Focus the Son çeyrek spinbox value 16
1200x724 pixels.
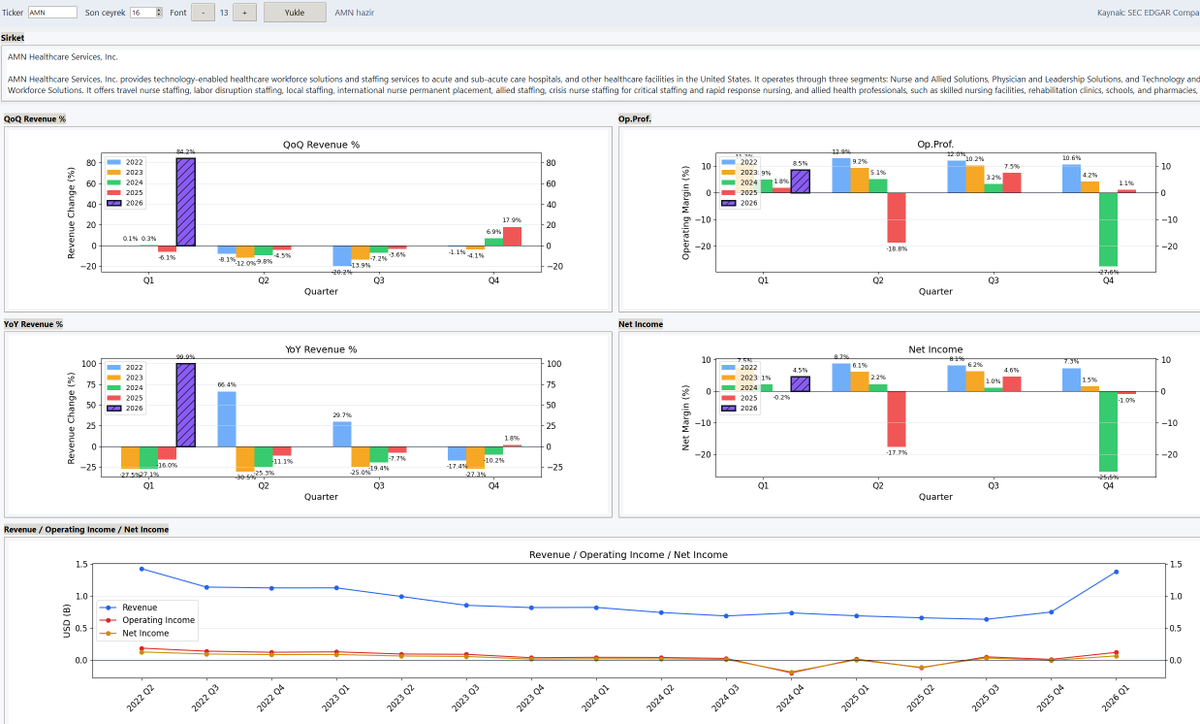point(140,13)
